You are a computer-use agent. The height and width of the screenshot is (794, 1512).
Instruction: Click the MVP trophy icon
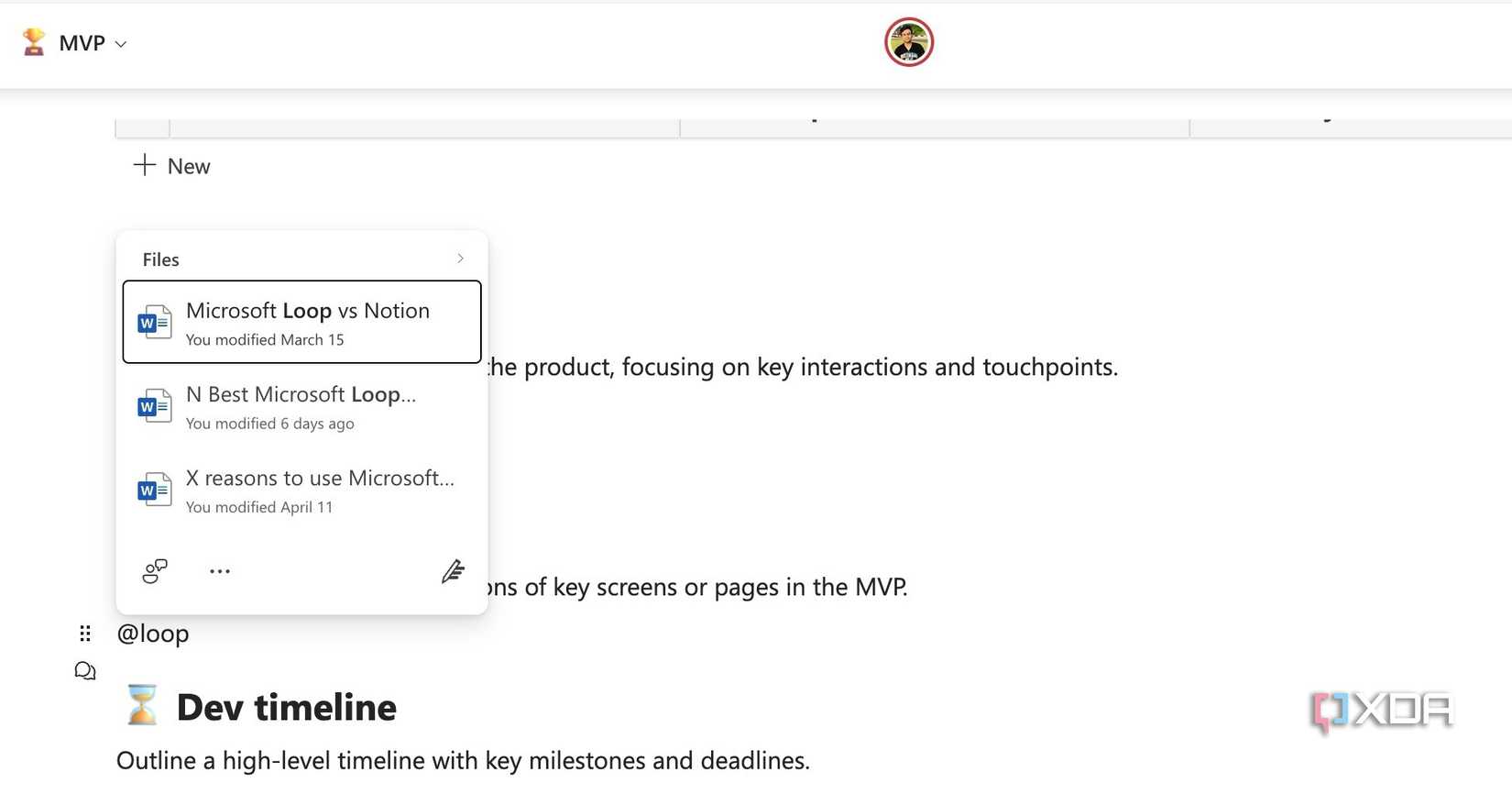point(34,42)
